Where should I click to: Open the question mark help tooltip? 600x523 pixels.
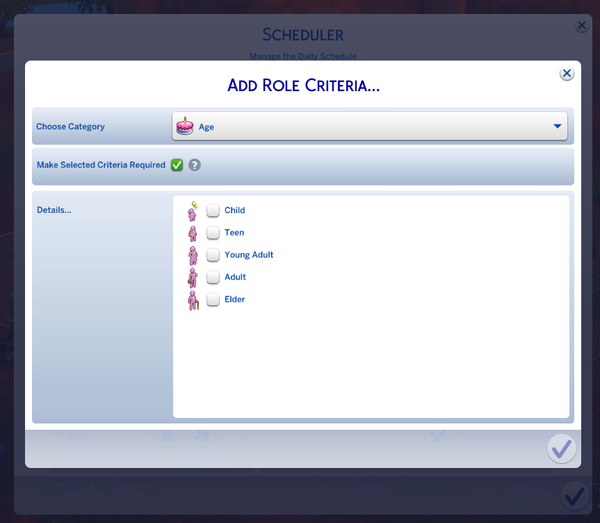(195, 165)
